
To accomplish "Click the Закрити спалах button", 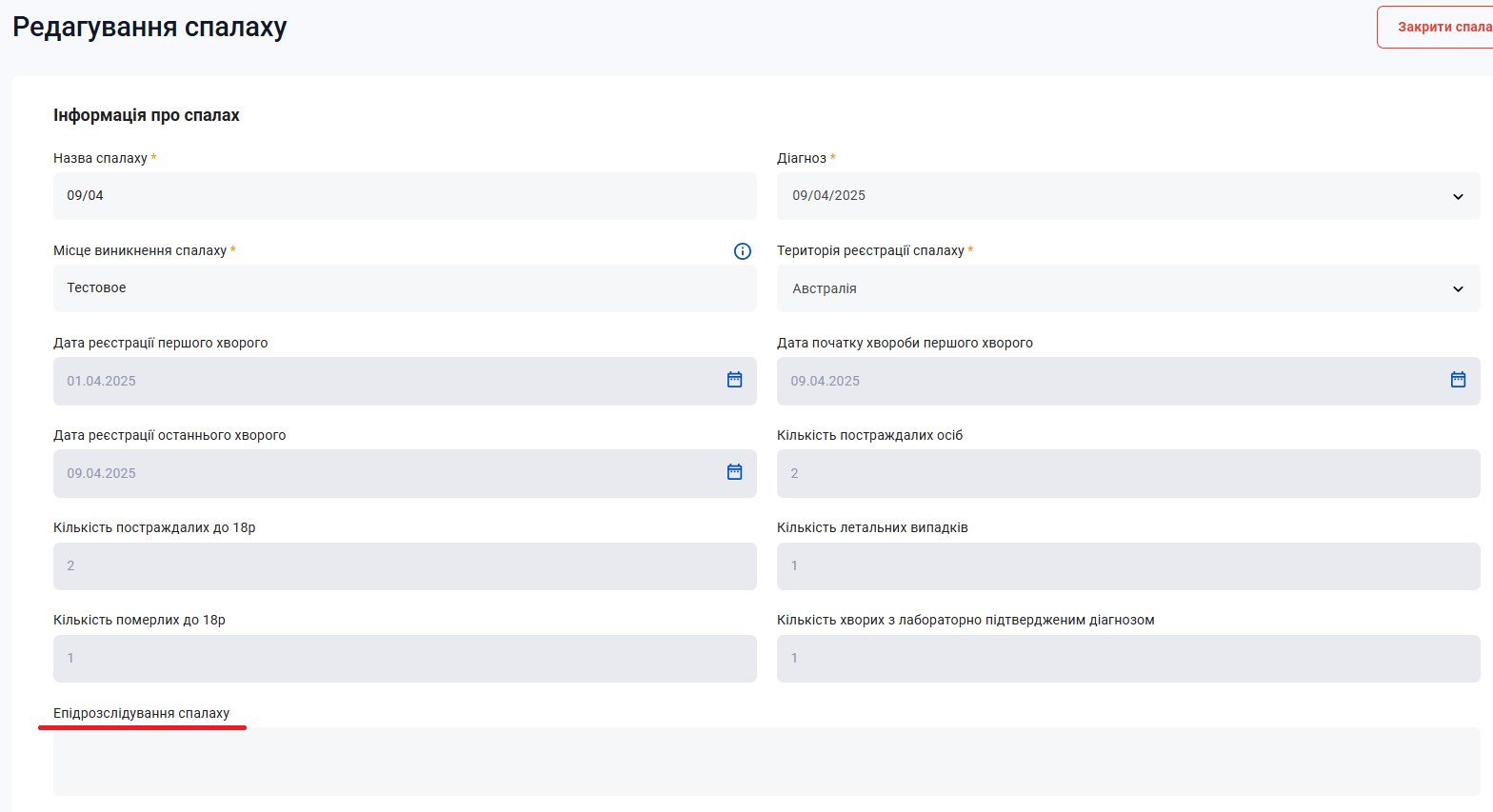I will (1436, 27).
